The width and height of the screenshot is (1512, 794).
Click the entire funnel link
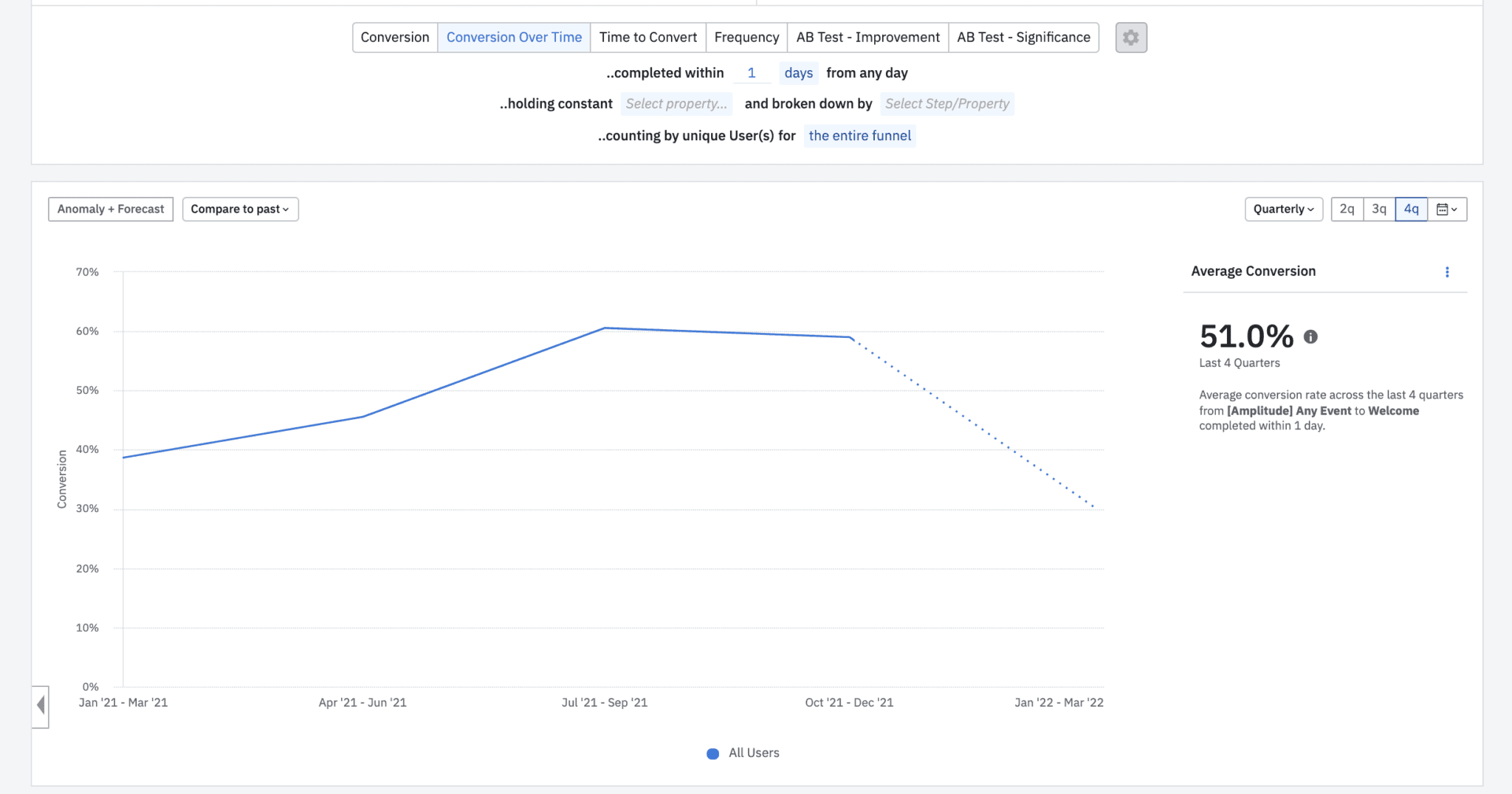(x=859, y=136)
